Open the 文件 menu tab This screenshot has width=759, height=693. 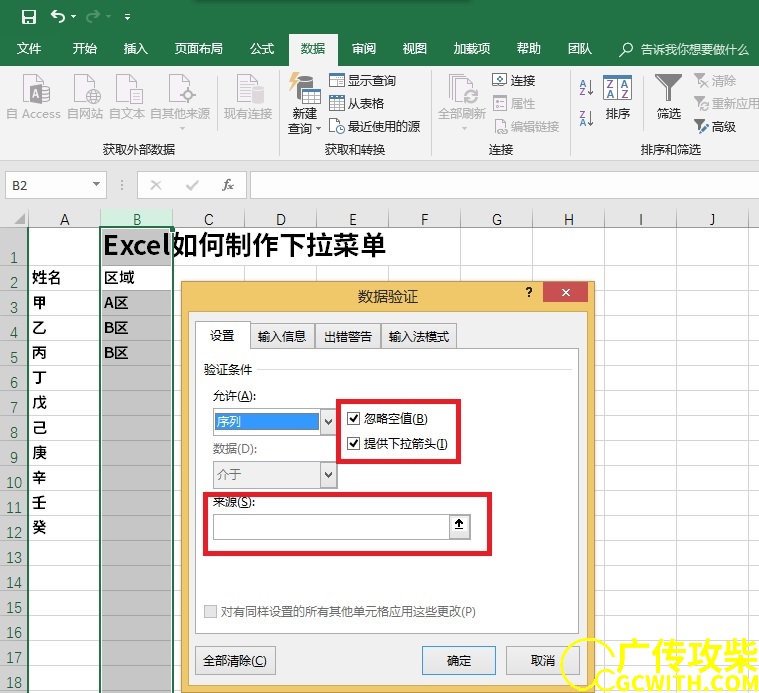coord(29,49)
